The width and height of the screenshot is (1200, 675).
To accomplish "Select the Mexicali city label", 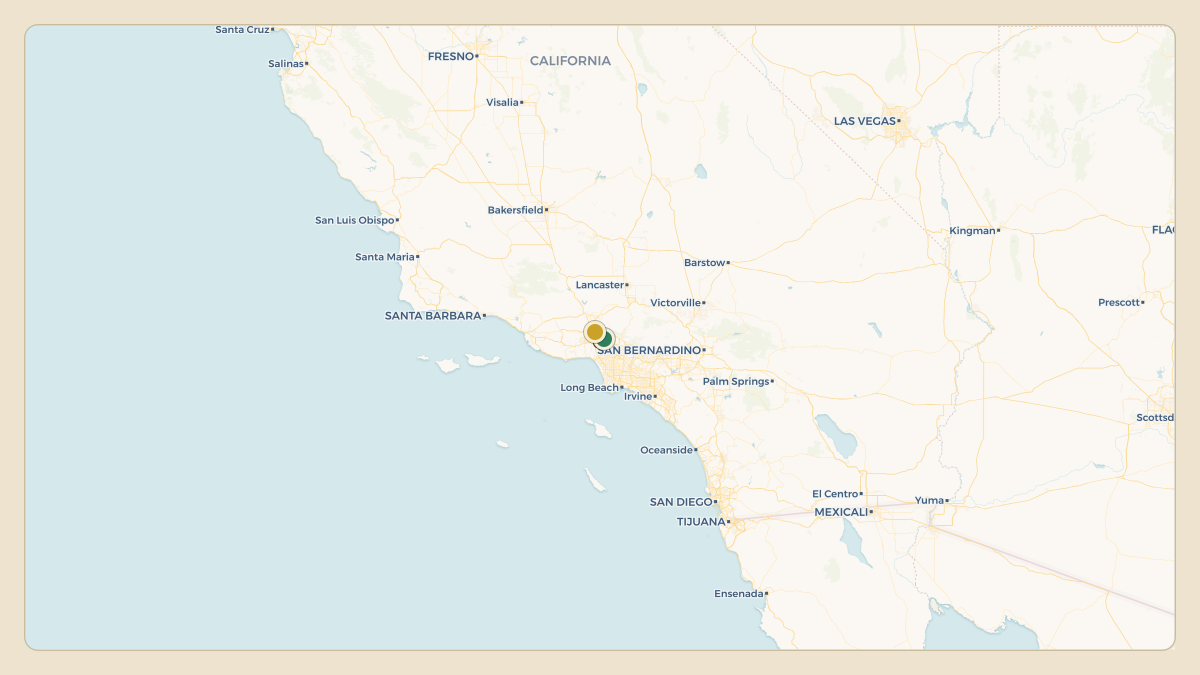I will (841, 512).
